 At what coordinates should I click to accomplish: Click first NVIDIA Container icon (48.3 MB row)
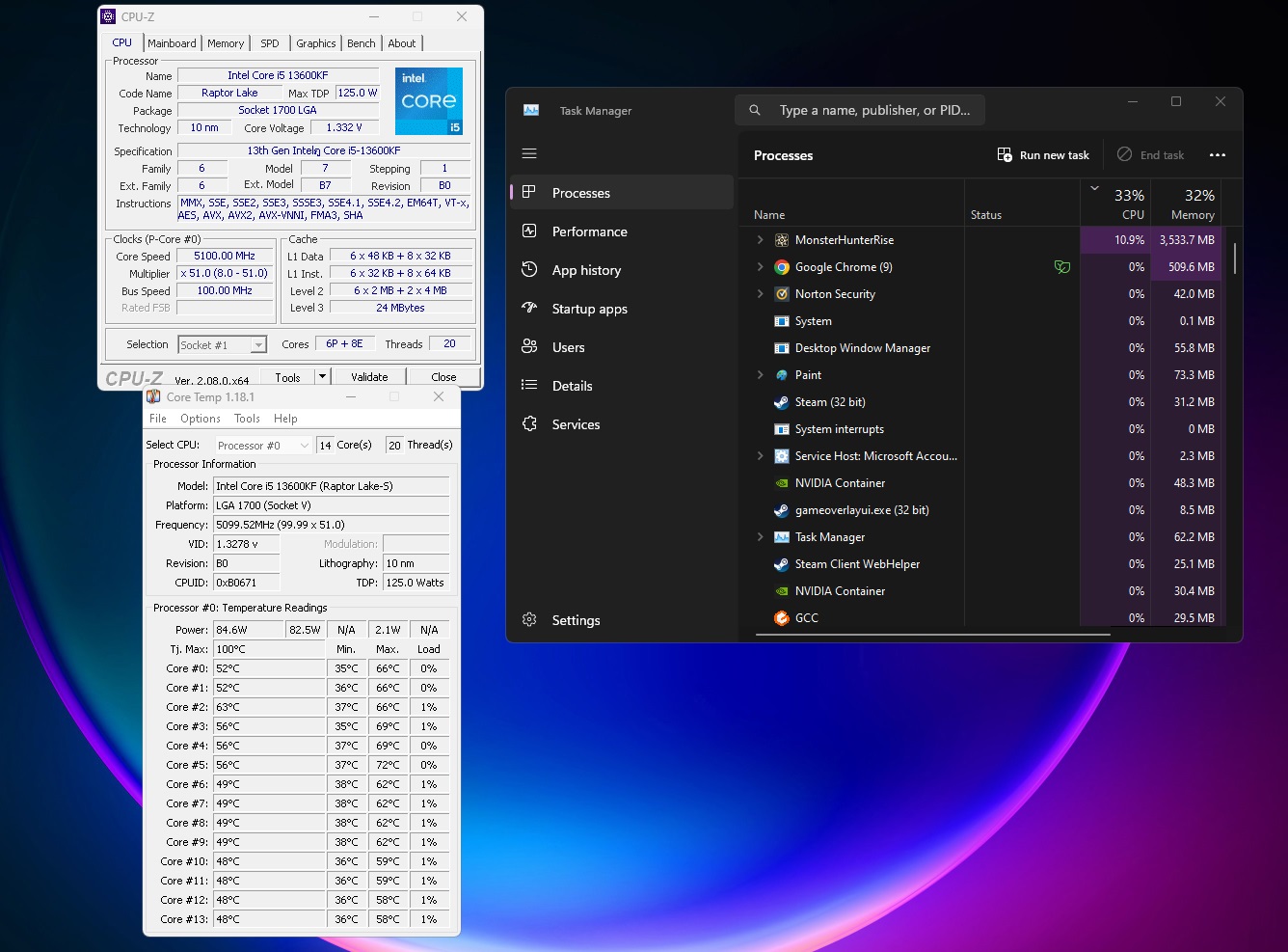782,483
